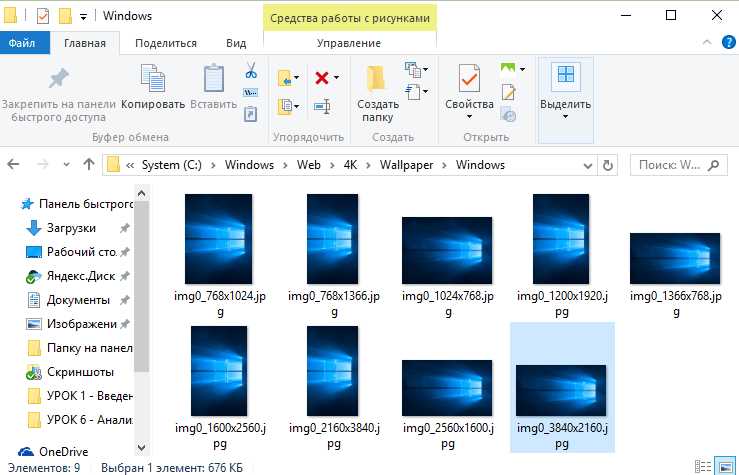
Task: Click the Copy icon in ribbon
Action: 153,78
